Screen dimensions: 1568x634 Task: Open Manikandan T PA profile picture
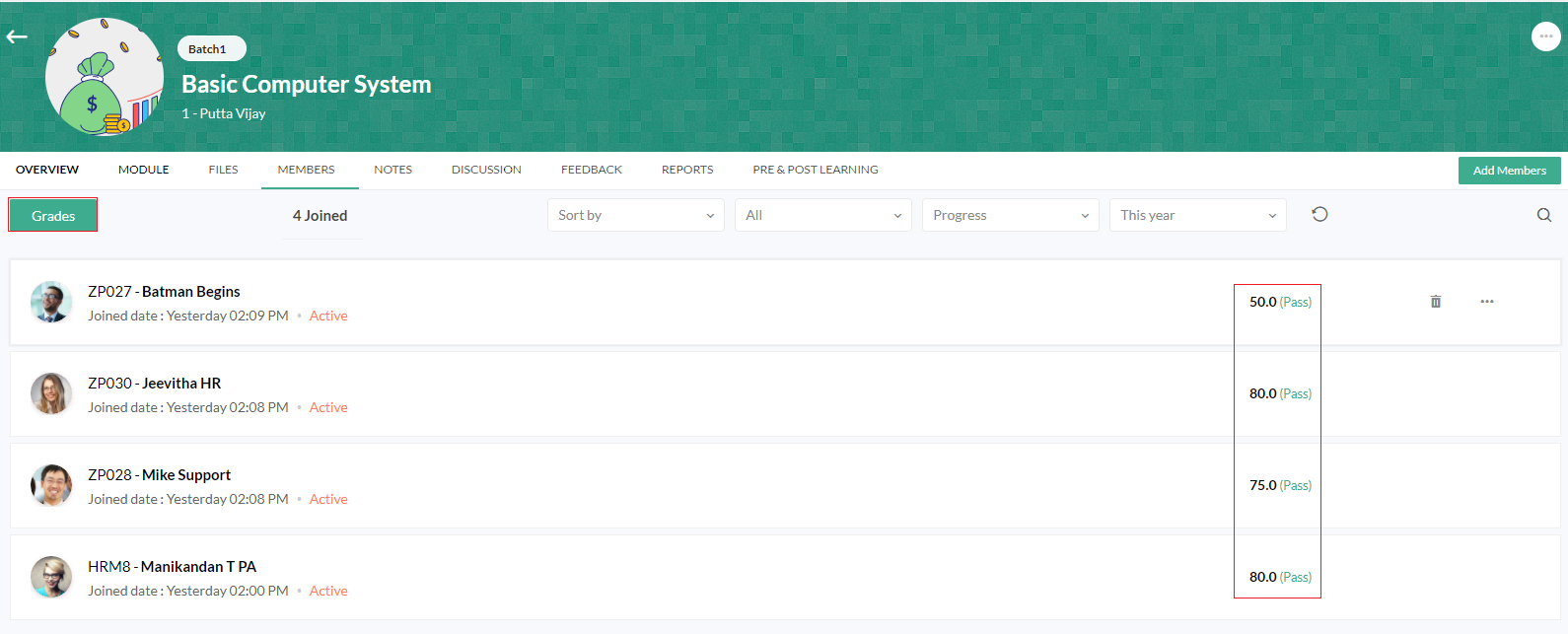point(51,578)
